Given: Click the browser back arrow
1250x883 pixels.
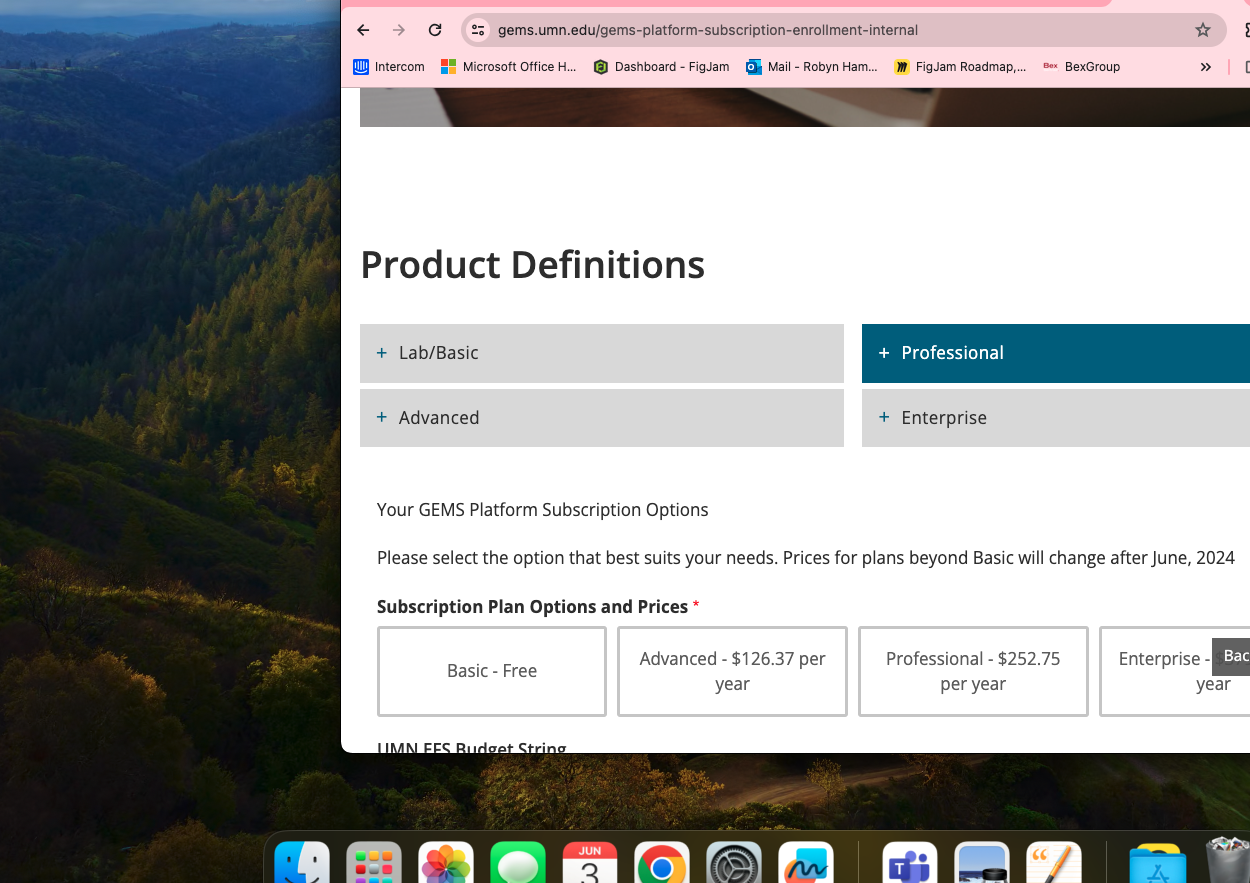Looking at the screenshot, I should click(363, 30).
